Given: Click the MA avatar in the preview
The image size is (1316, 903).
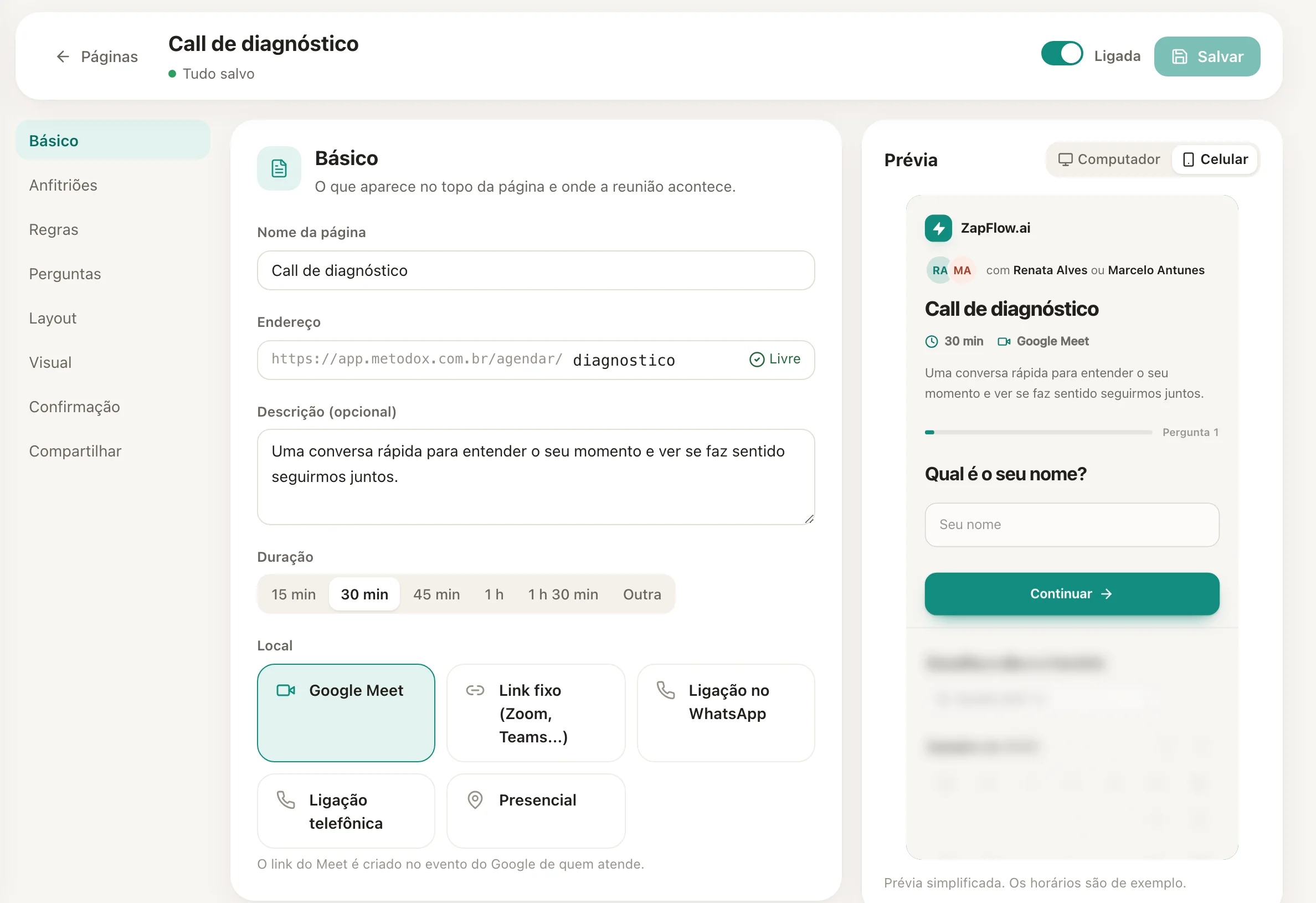Looking at the screenshot, I should pos(962,270).
